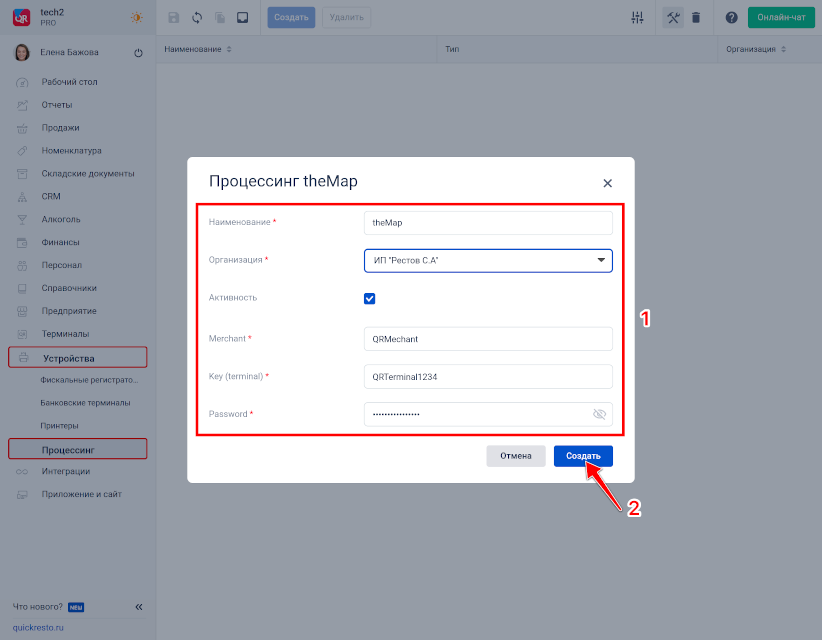This screenshot has height=640, width=822.
Task: Sort by Организация column arrows
Action: point(784,49)
